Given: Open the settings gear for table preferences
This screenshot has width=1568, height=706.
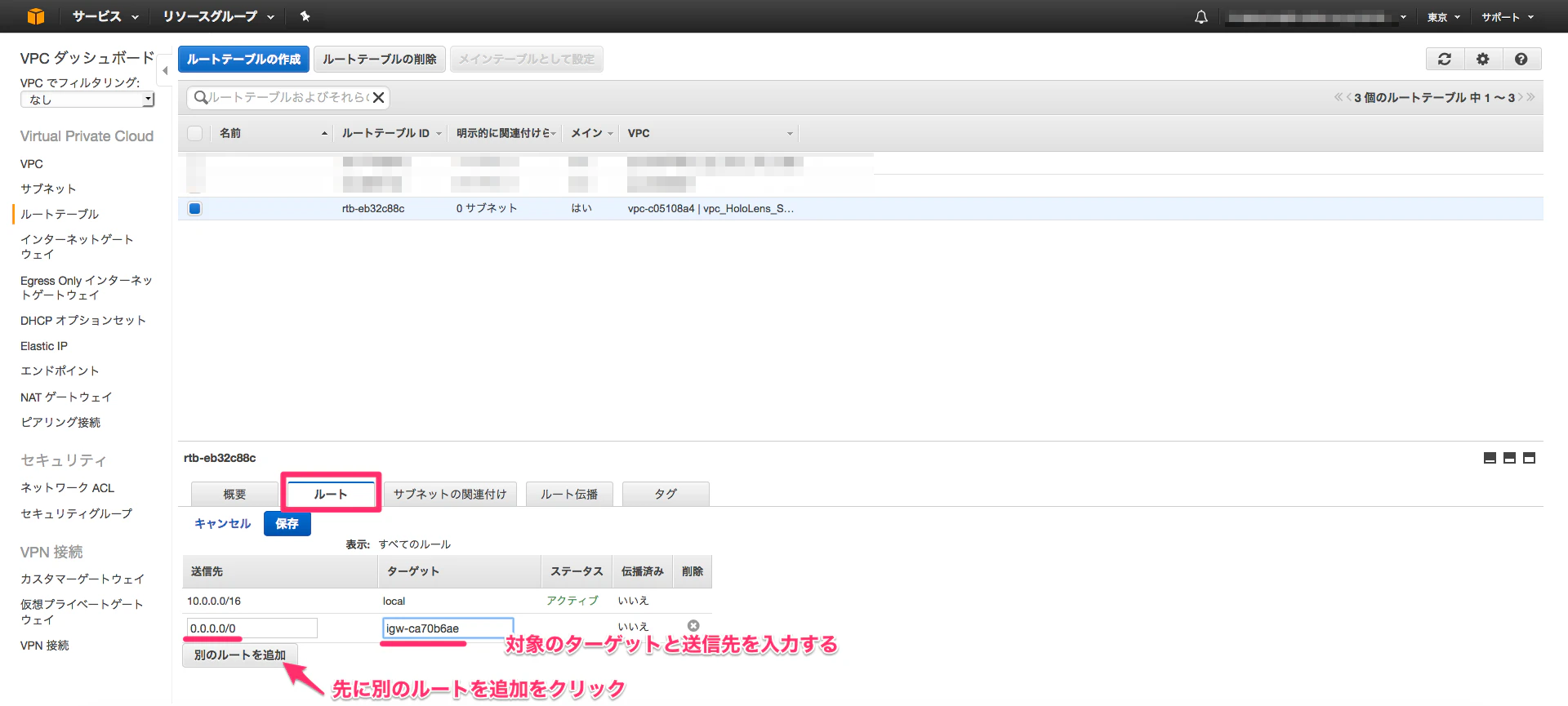Looking at the screenshot, I should [1483, 59].
